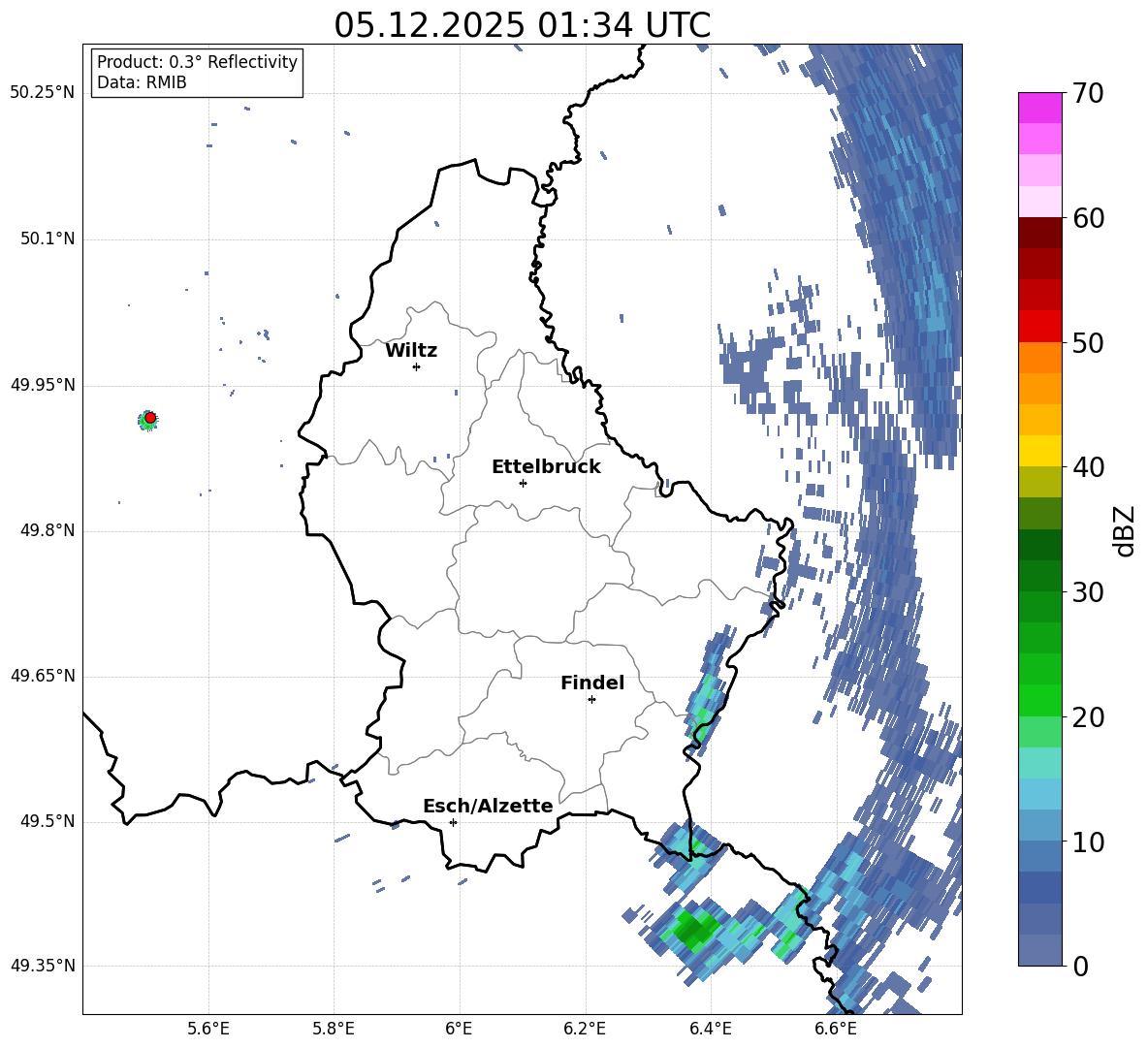Click the 5.8°E longitude label
The height and width of the screenshot is (1048, 1148).
(x=334, y=1029)
